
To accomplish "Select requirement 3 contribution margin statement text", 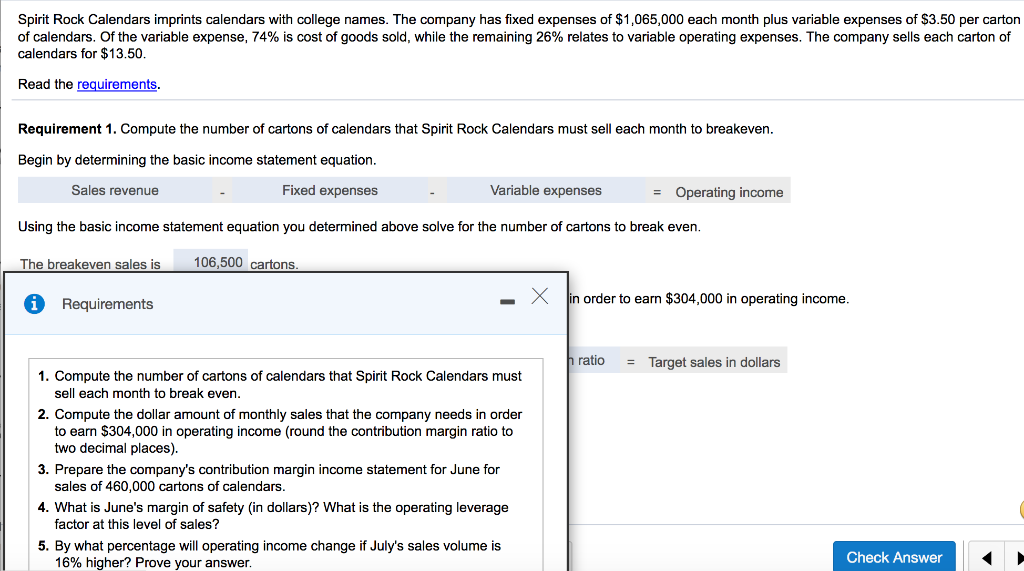I will tap(277, 478).
